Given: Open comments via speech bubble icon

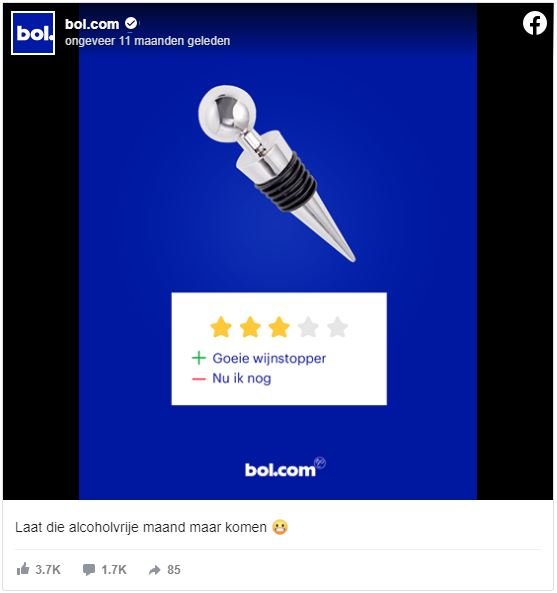Looking at the screenshot, I should point(89,570).
